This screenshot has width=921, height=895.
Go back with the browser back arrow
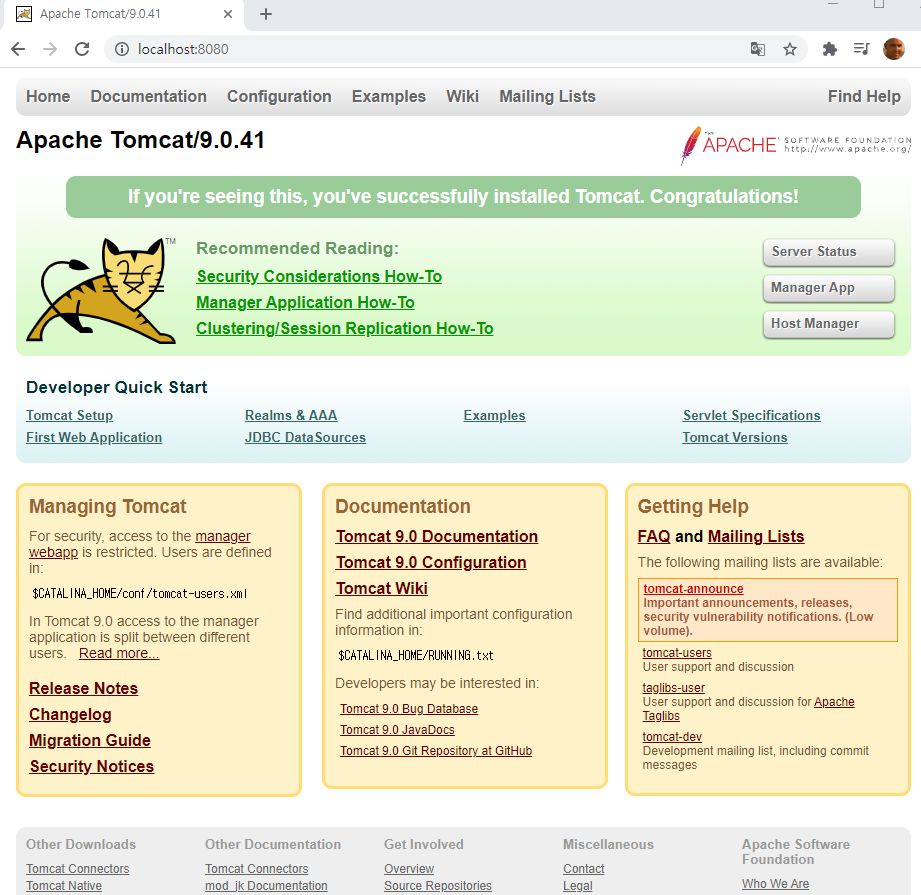click(x=18, y=49)
